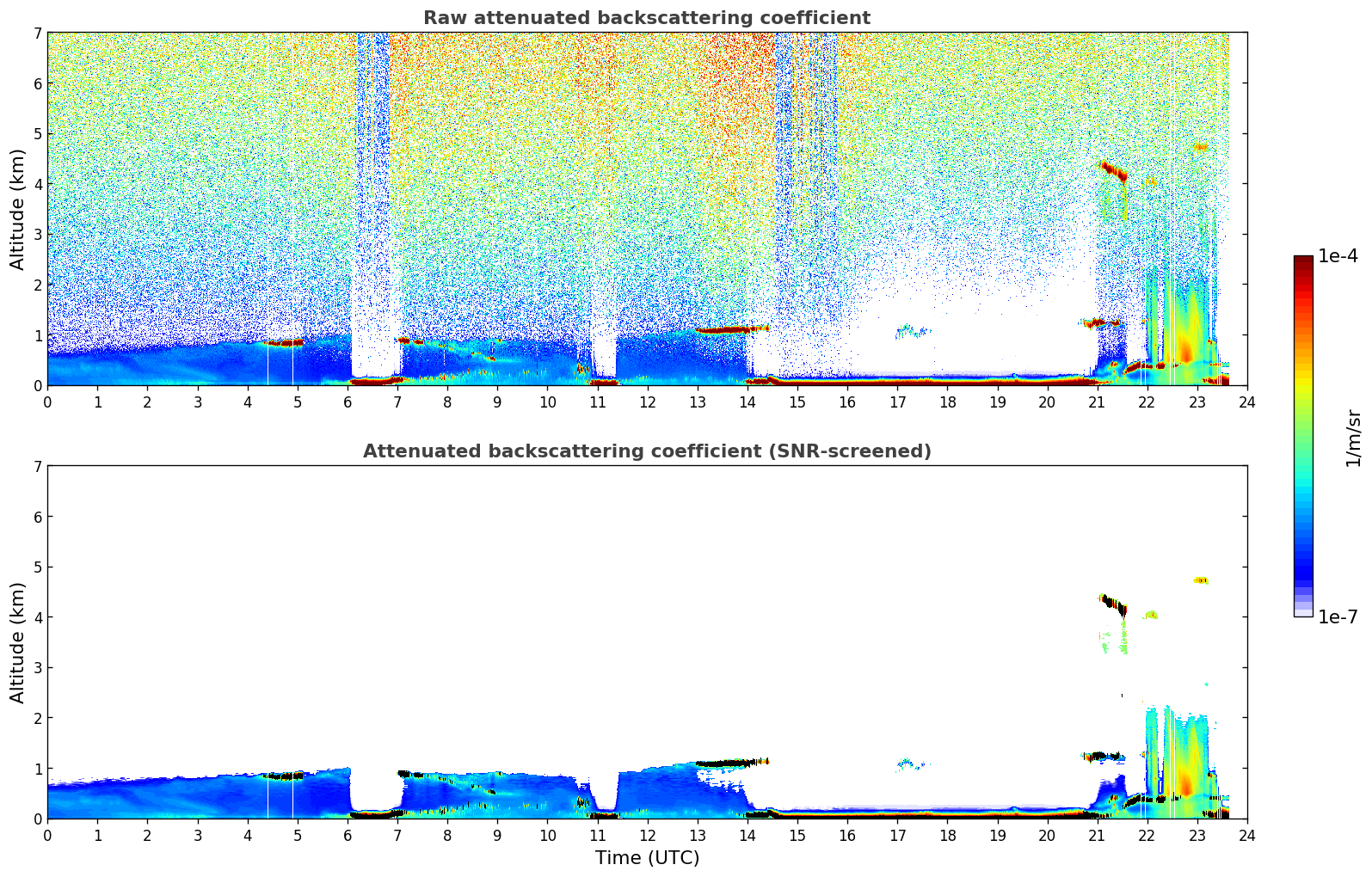Click the 5 km tick label on bottom plot
Viewport: 1372px width, 877px height.
pos(37,567)
